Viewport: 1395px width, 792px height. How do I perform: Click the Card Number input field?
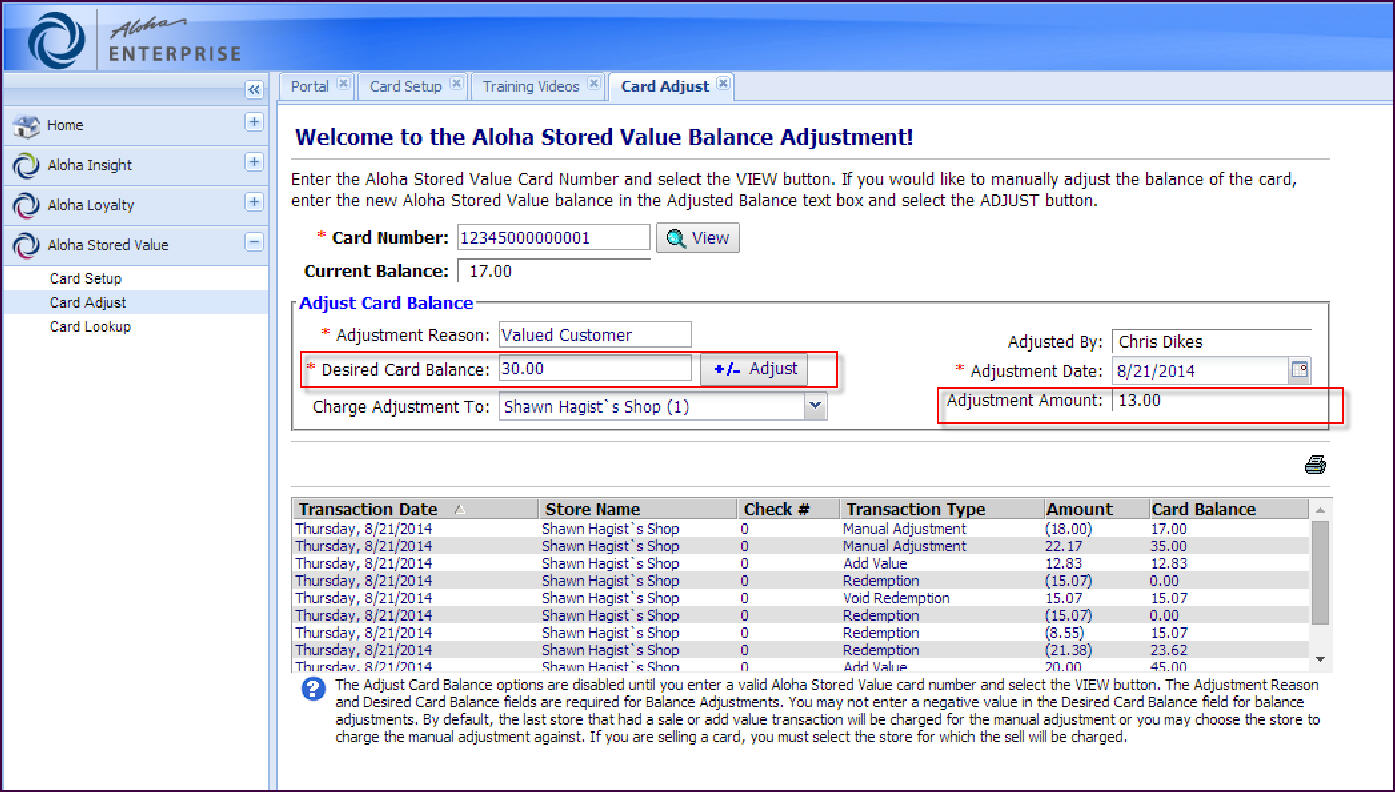[x=553, y=237]
